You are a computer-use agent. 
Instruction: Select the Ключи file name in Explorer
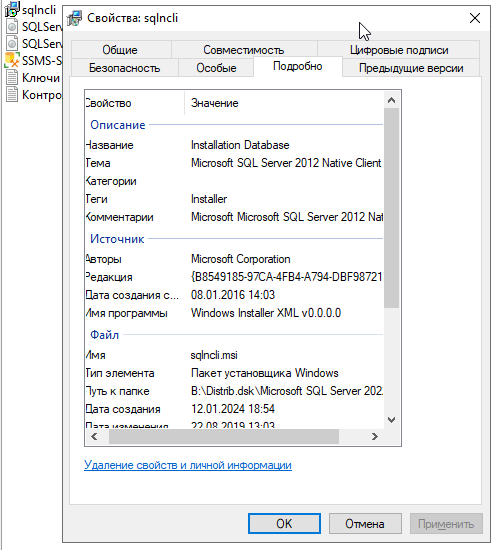[41, 78]
